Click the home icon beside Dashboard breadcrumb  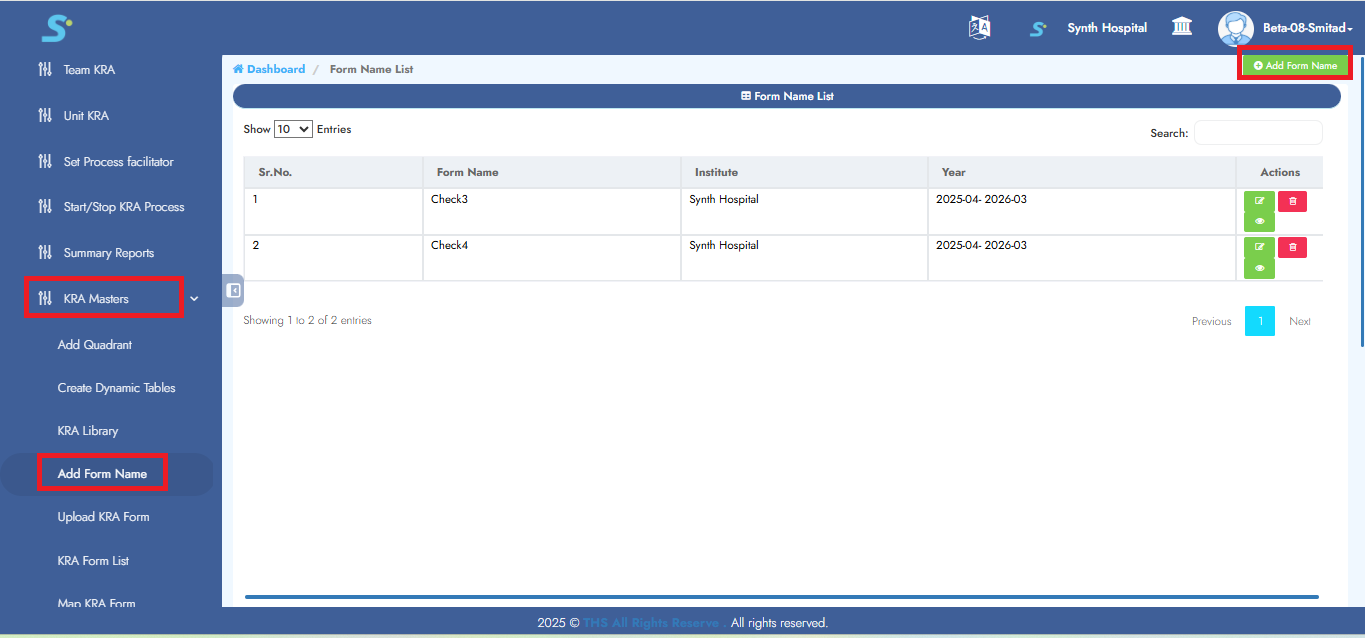(239, 68)
